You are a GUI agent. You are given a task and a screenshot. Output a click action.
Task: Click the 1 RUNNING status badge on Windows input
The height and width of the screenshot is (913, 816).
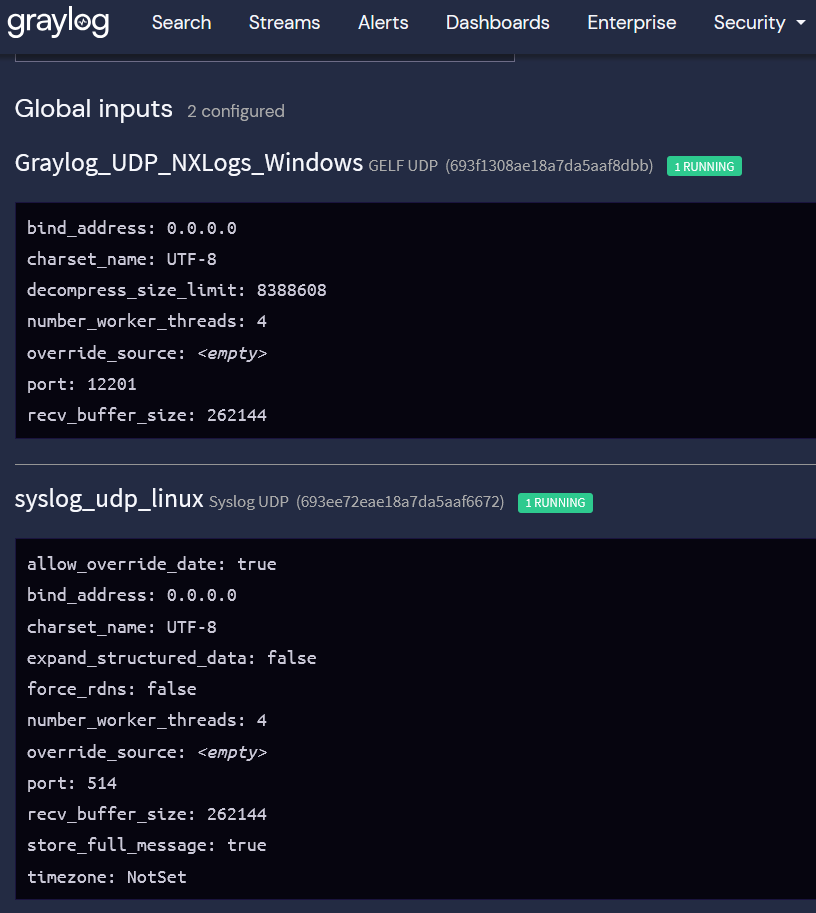pyautogui.click(x=704, y=166)
